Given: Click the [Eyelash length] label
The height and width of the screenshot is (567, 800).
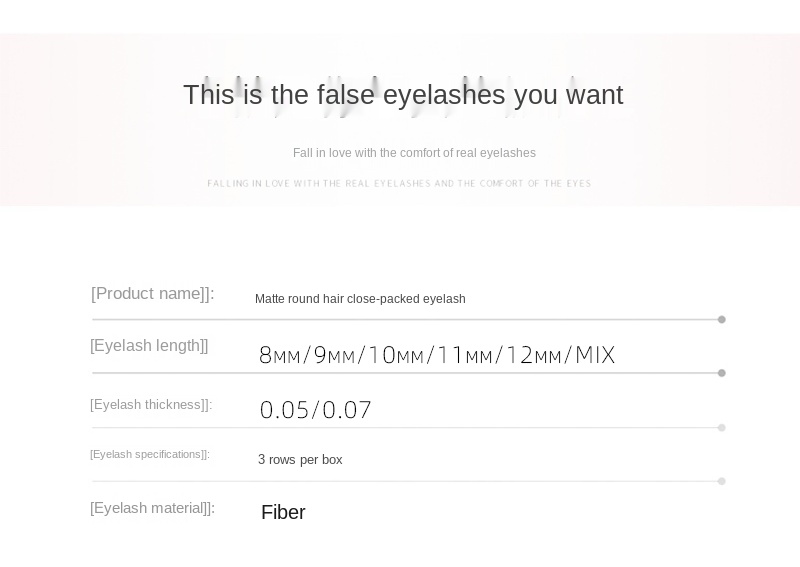Looking at the screenshot, I should (x=149, y=346).
